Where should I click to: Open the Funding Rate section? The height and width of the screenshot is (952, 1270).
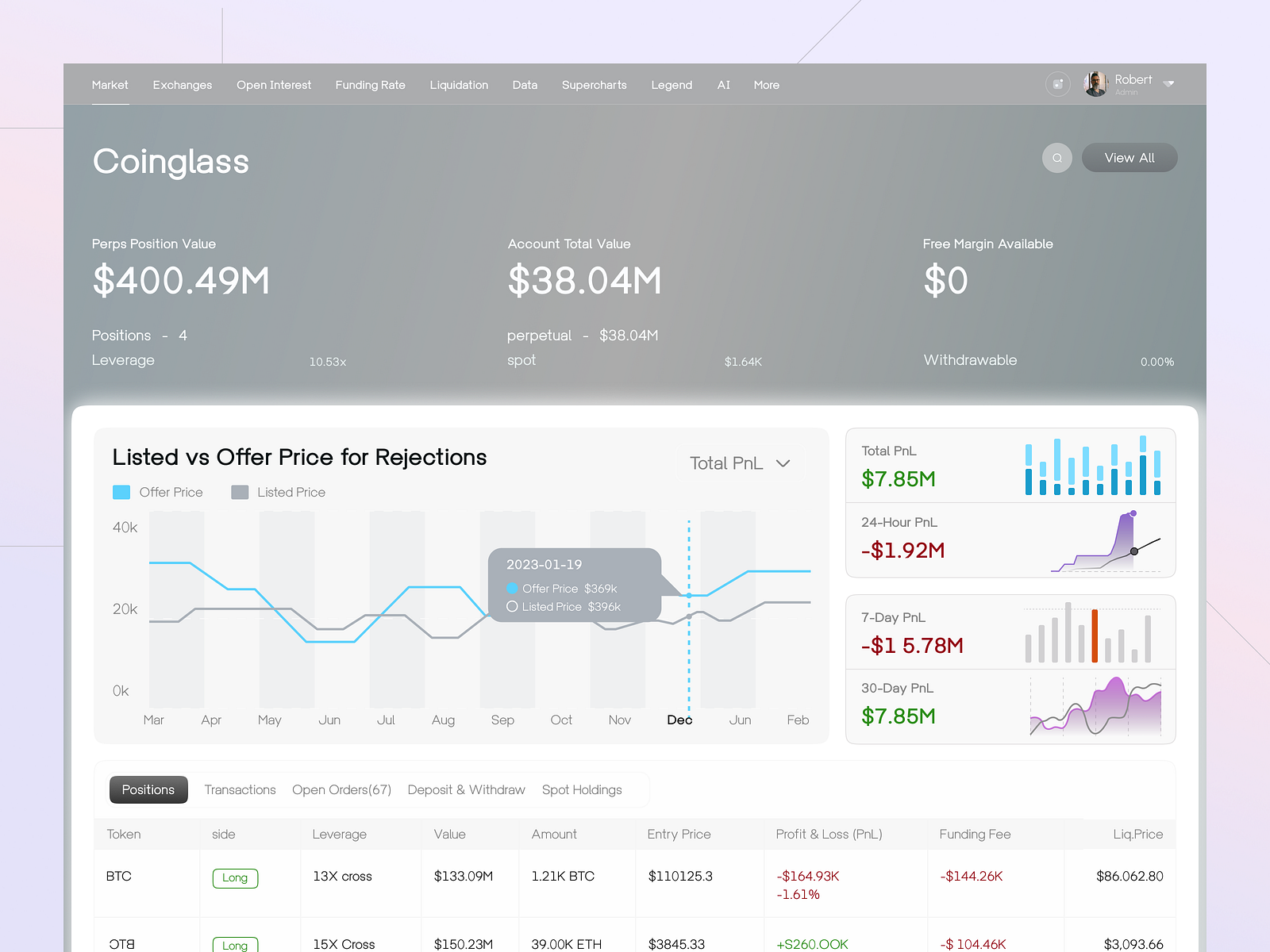370,85
